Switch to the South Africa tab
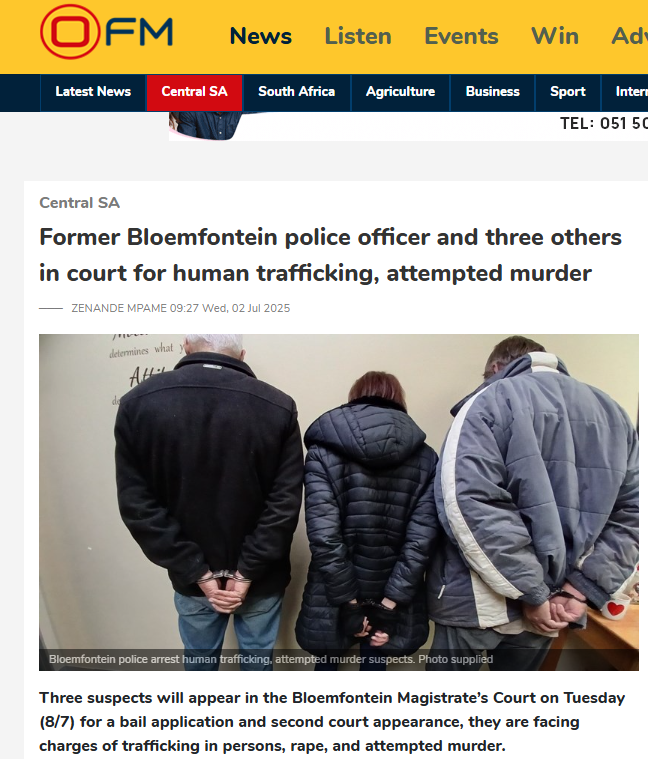 pyautogui.click(x=297, y=92)
